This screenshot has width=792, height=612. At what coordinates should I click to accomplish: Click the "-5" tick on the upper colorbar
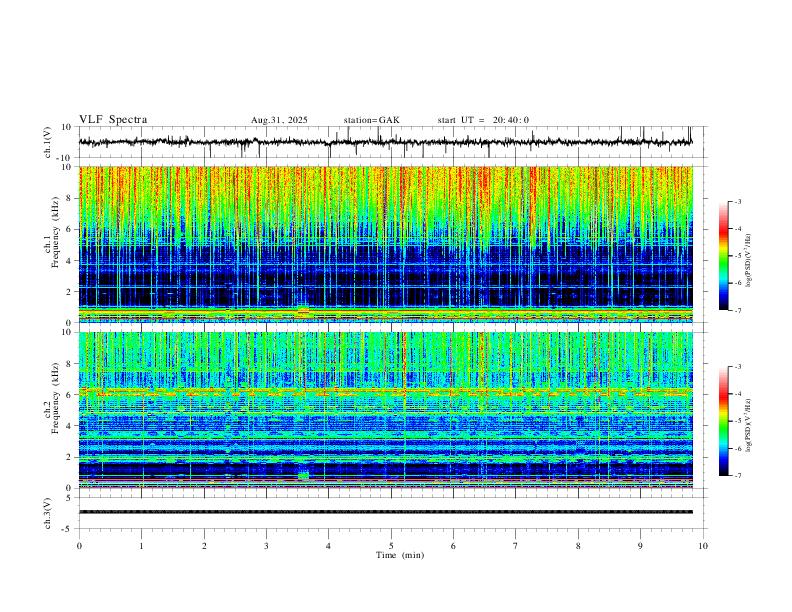click(x=738, y=256)
